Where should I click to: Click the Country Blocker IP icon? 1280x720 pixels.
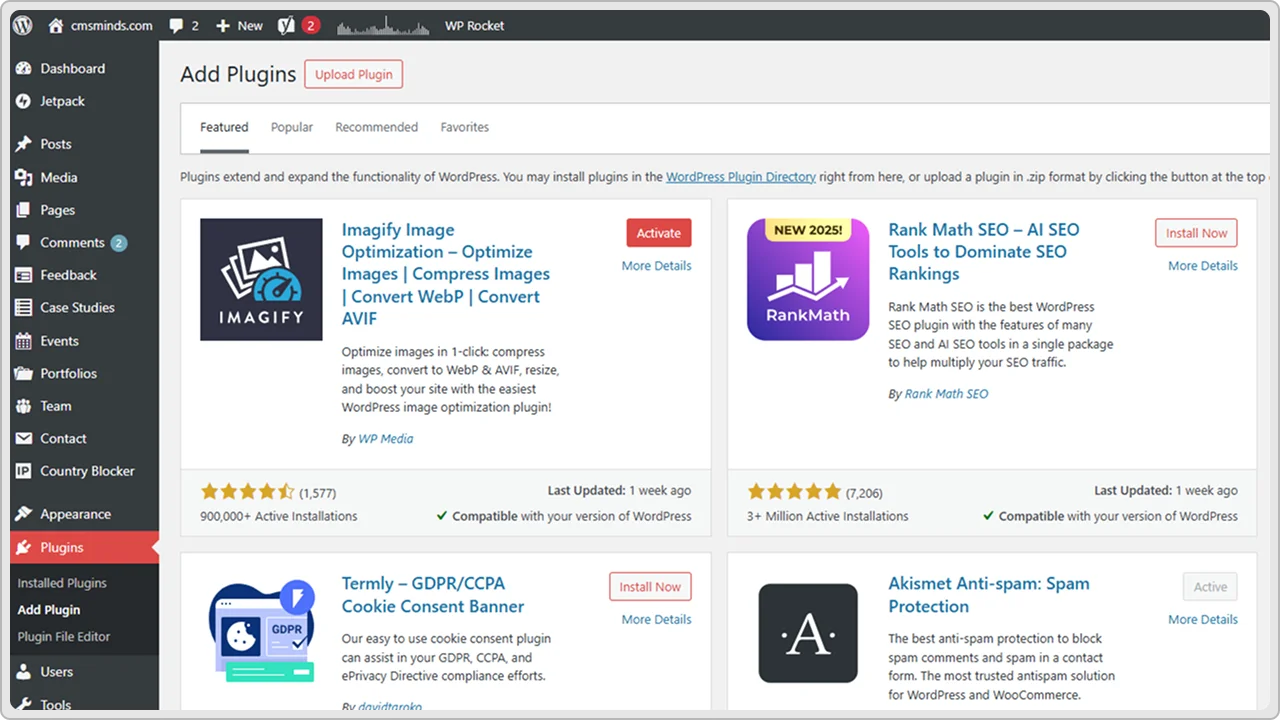[24, 471]
